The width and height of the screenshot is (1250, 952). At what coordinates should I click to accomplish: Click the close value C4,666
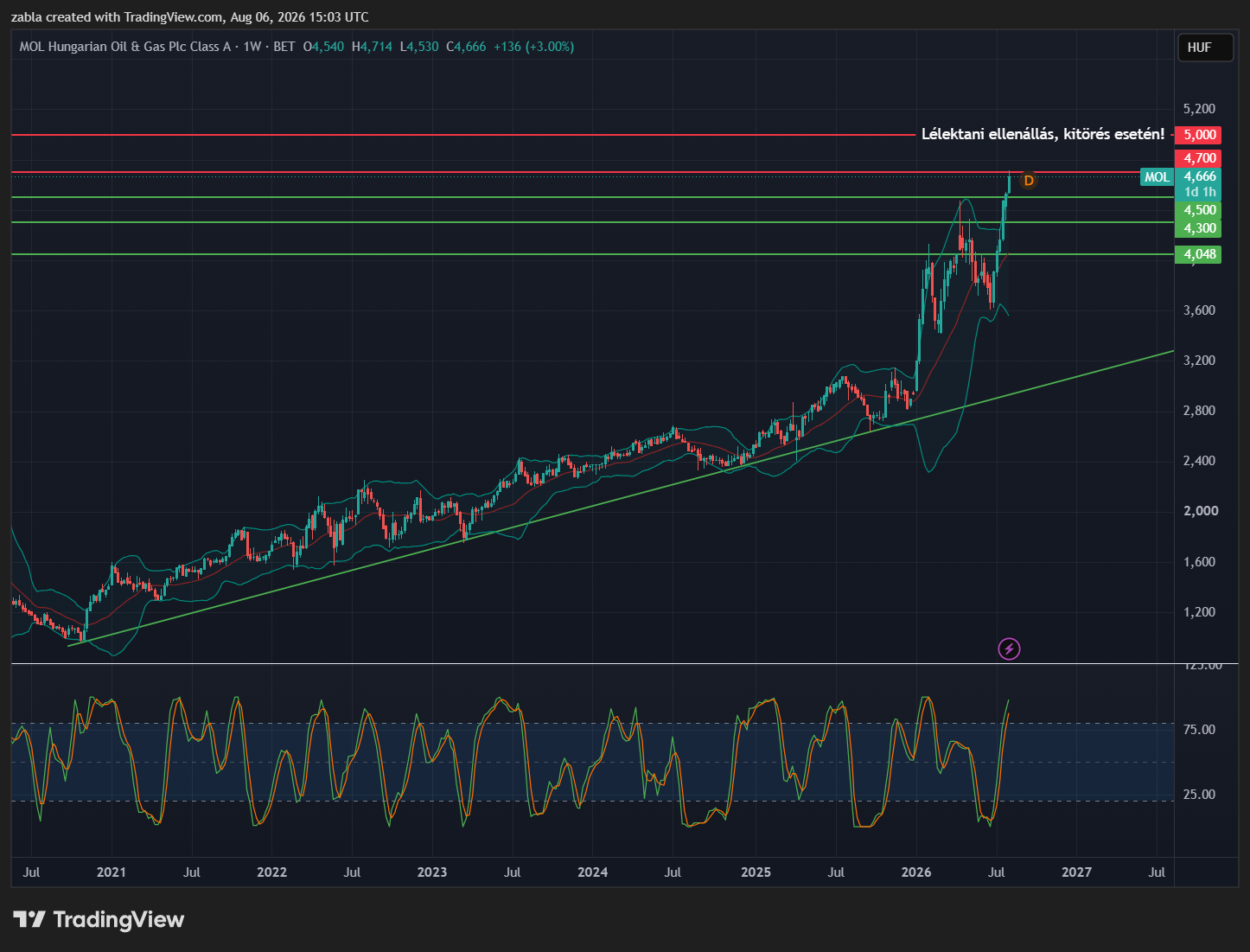coord(466,47)
